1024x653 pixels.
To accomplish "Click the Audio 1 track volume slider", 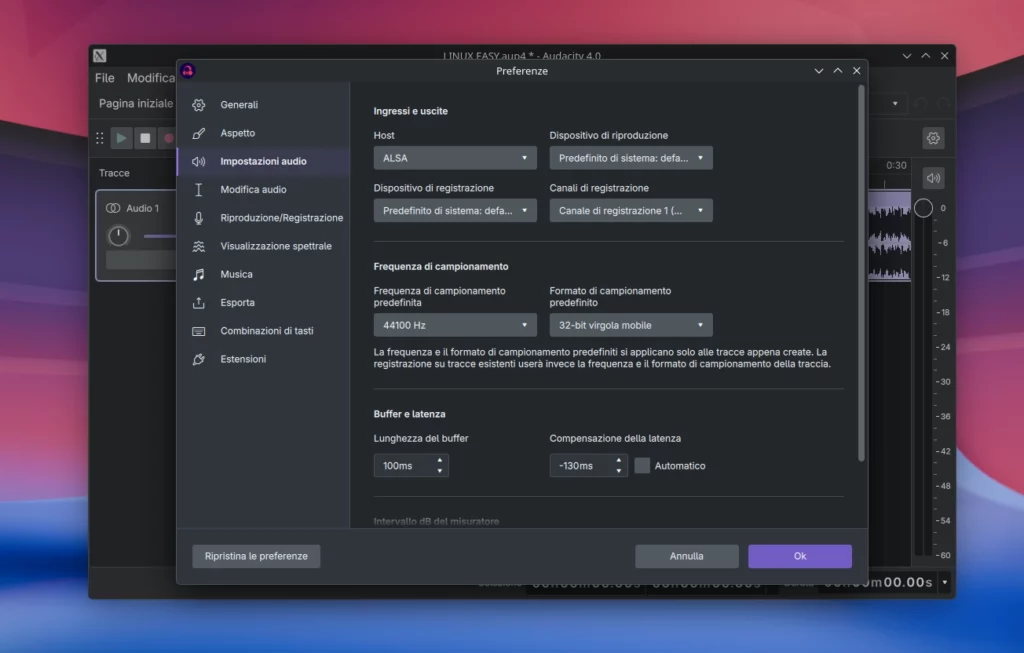I will click(x=159, y=236).
